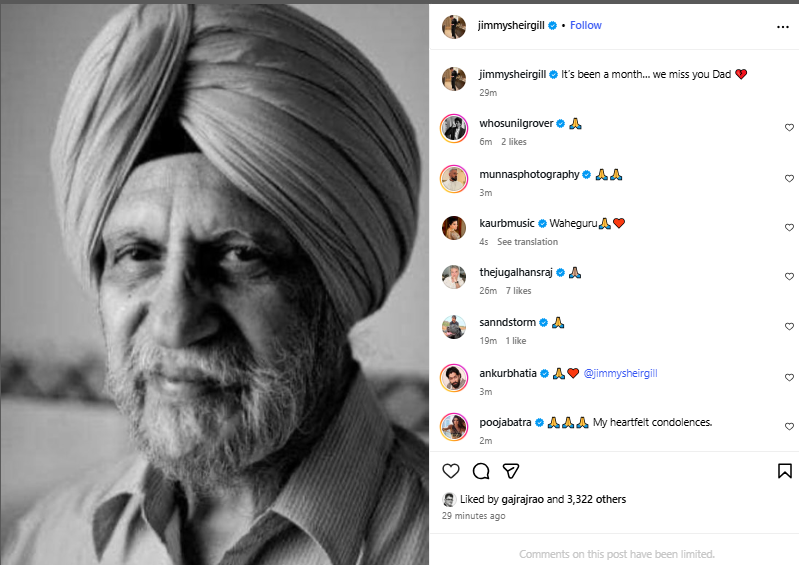Save the post with bookmark icon
This screenshot has height=565, width=799.
point(785,471)
